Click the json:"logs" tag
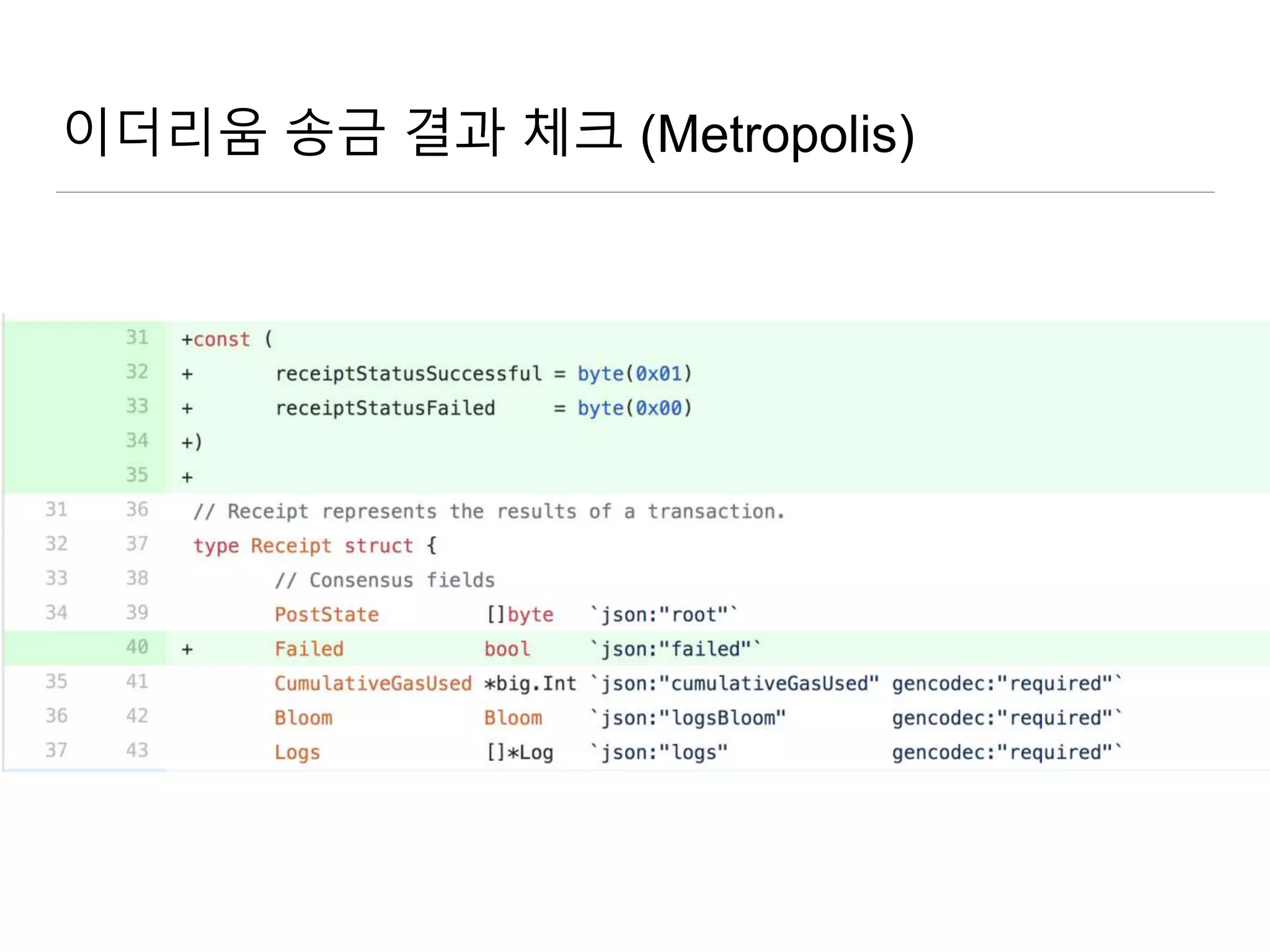The width and height of the screenshot is (1270, 952). [659, 752]
